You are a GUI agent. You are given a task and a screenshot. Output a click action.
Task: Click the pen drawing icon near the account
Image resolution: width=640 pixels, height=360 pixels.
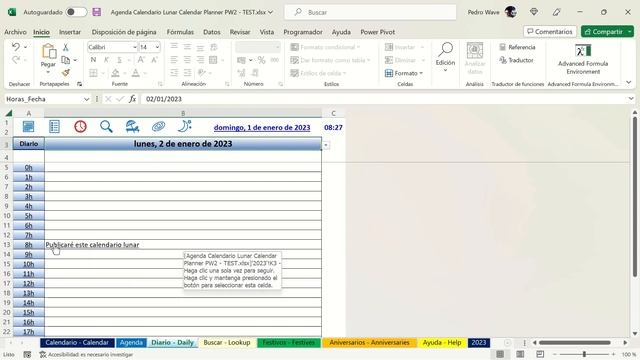click(557, 12)
